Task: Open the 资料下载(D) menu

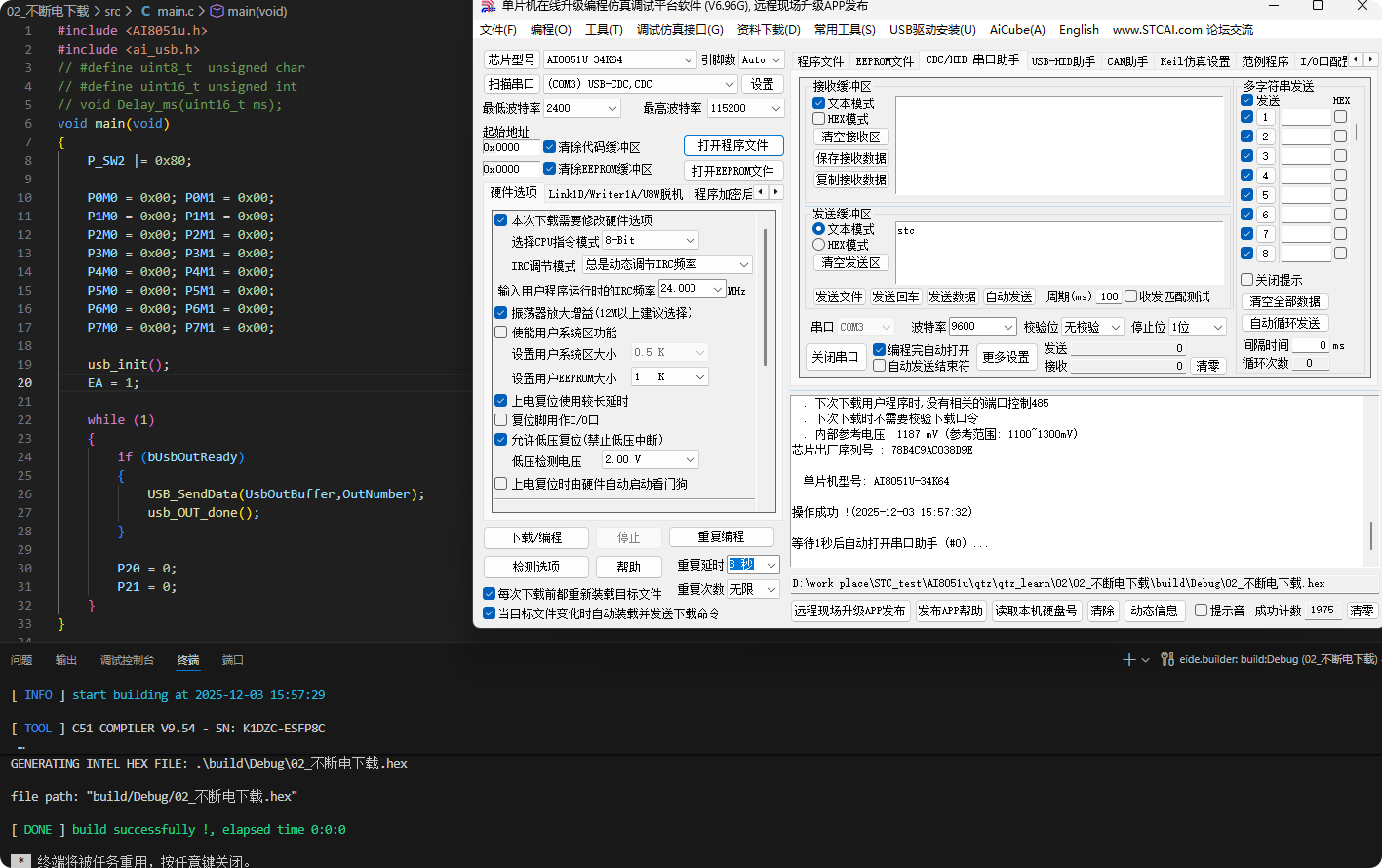Action: tap(769, 30)
